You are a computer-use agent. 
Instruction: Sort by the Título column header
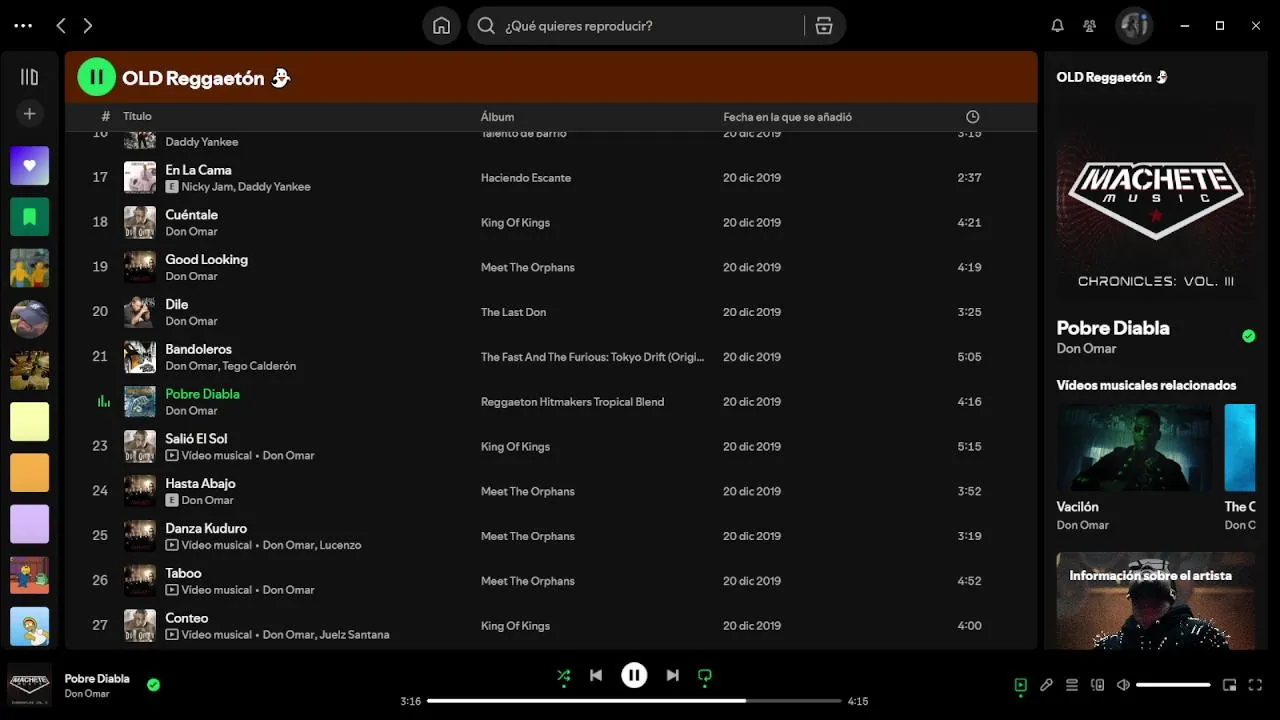[x=137, y=117]
